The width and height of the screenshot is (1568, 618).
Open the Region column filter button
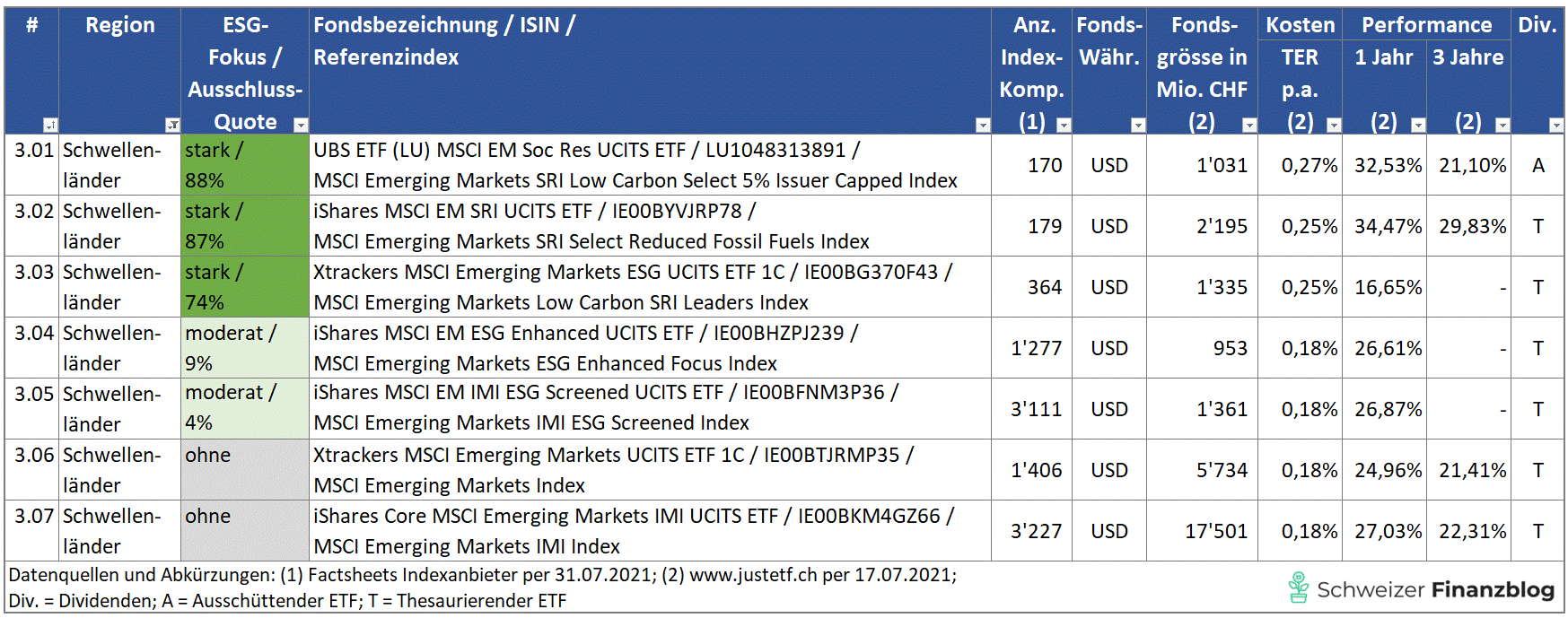tap(172, 126)
